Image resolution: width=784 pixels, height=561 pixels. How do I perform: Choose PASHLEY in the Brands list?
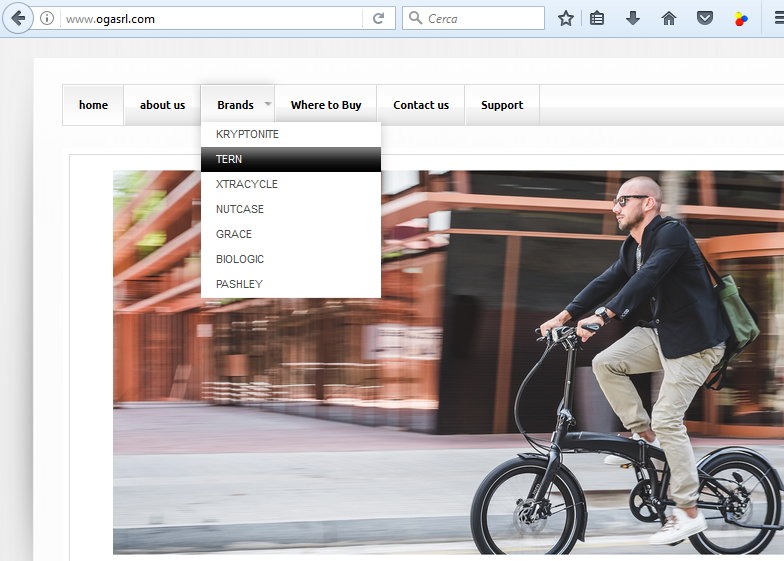pyautogui.click(x=291, y=284)
